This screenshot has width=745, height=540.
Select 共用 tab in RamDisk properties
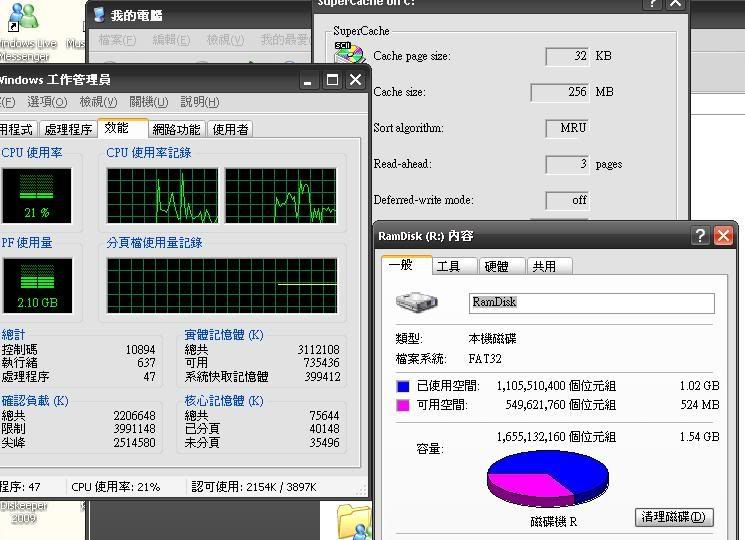549,266
